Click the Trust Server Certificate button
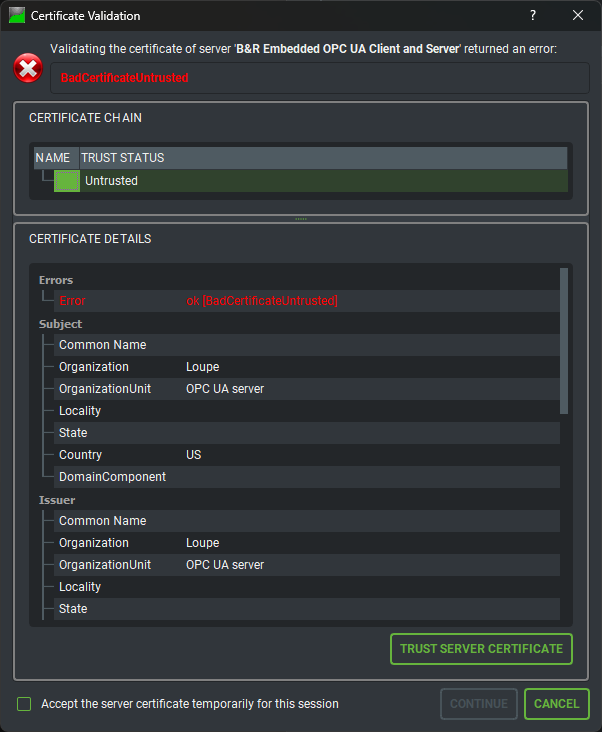Screen dimensions: 602x732 (481, 648)
